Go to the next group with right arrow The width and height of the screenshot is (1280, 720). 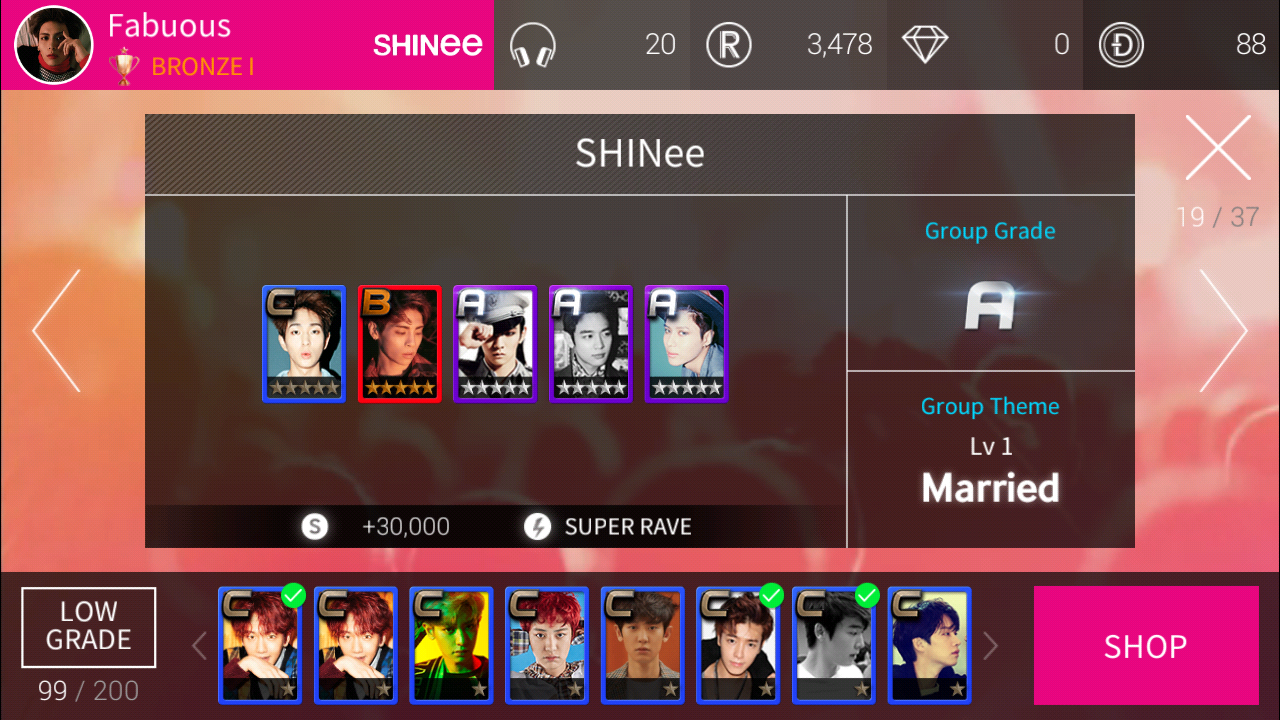tap(1223, 331)
